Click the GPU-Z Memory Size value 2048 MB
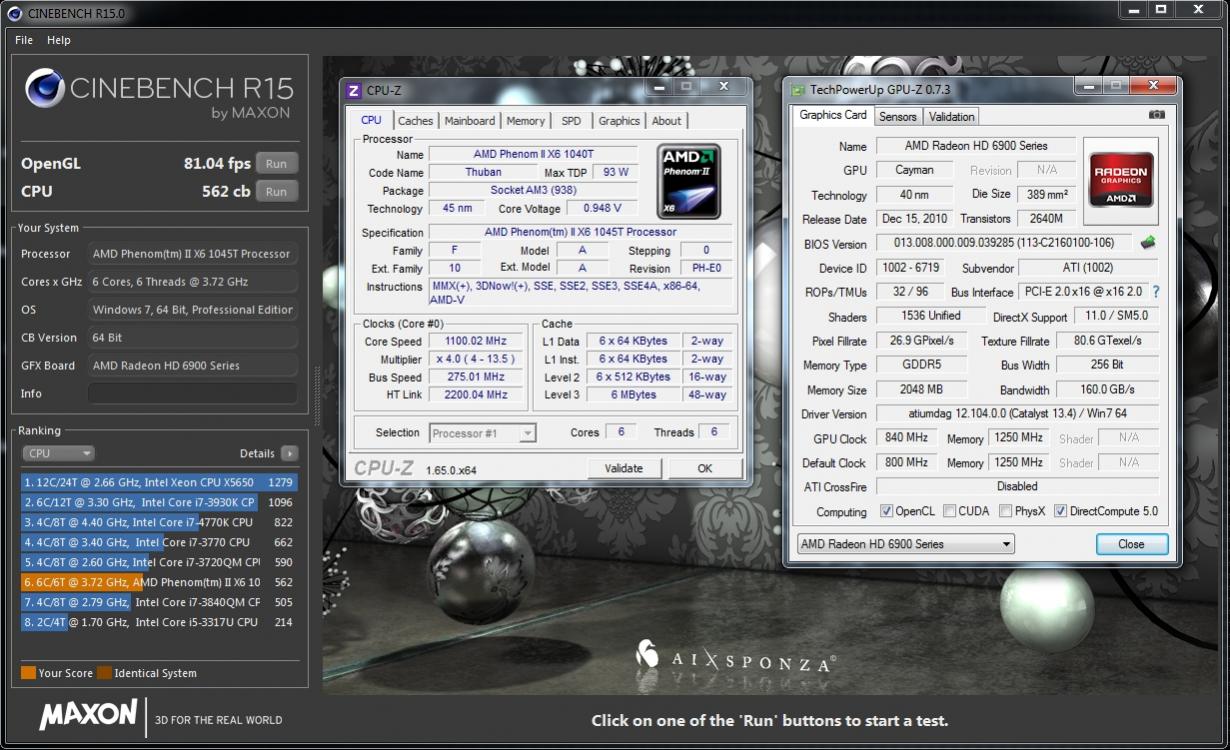Viewport: 1230px width, 750px height. pyautogui.click(x=922, y=390)
